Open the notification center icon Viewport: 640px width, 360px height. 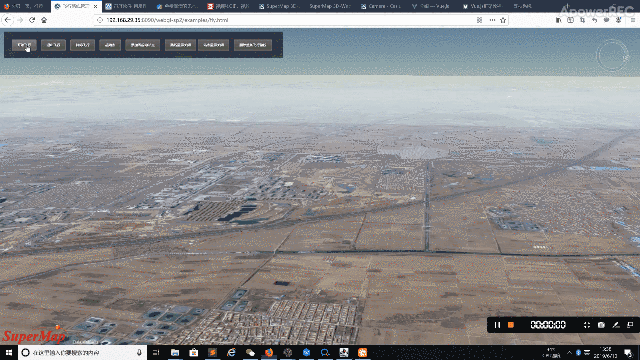click(629, 352)
